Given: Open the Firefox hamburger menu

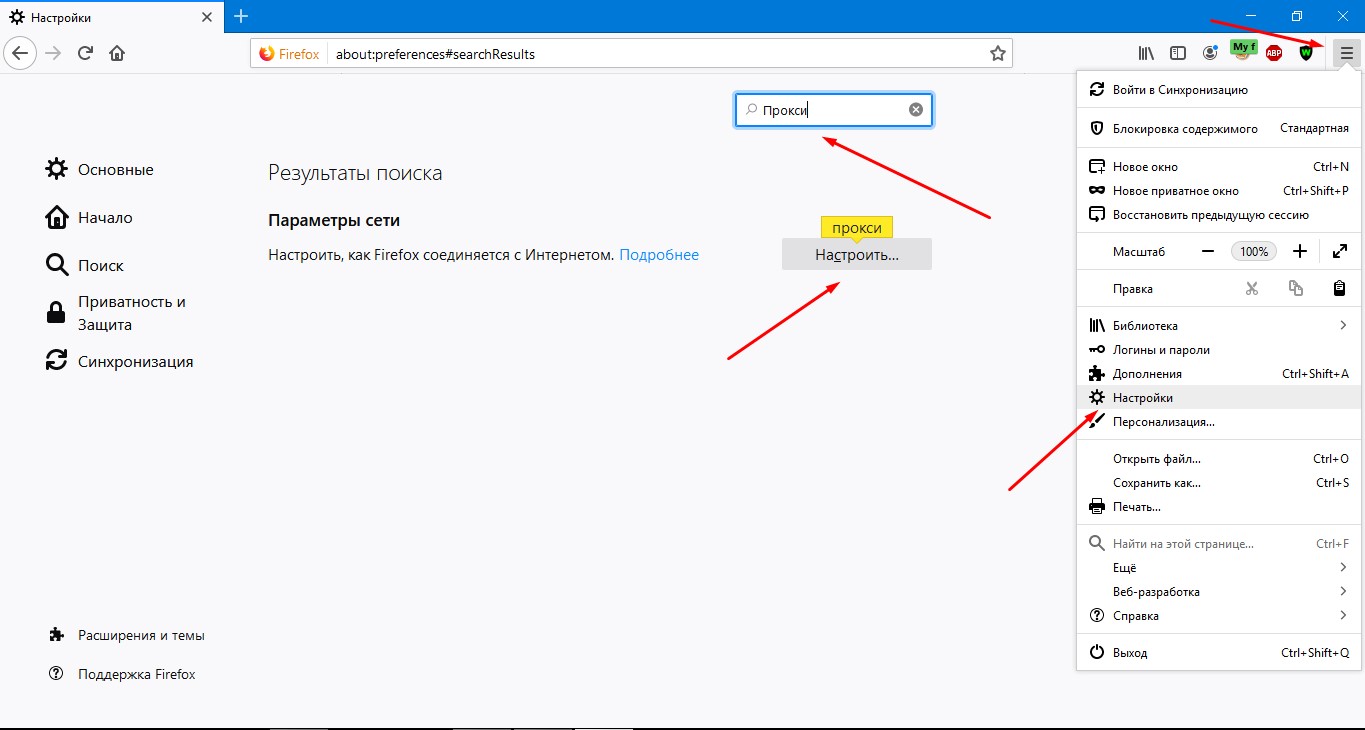Looking at the screenshot, I should click(1346, 54).
